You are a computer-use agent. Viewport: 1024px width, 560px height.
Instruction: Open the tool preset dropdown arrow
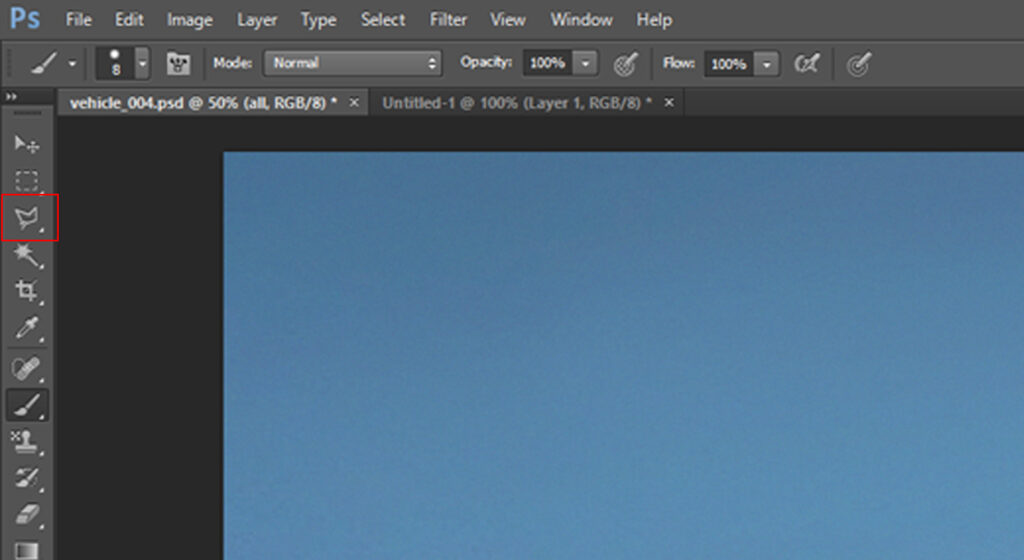(72, 64)
